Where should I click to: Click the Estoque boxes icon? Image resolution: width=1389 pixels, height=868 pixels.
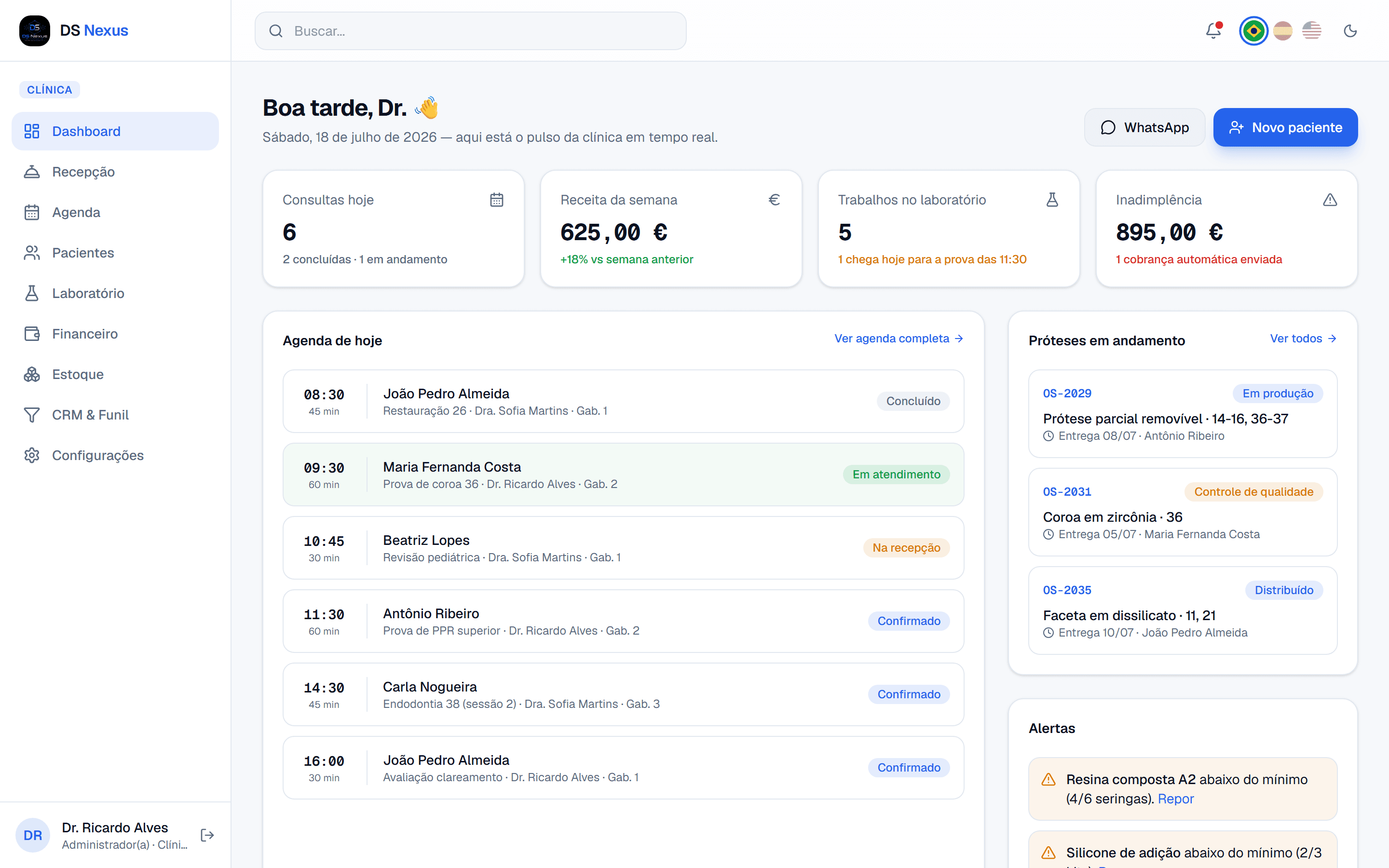click(32, 374)
